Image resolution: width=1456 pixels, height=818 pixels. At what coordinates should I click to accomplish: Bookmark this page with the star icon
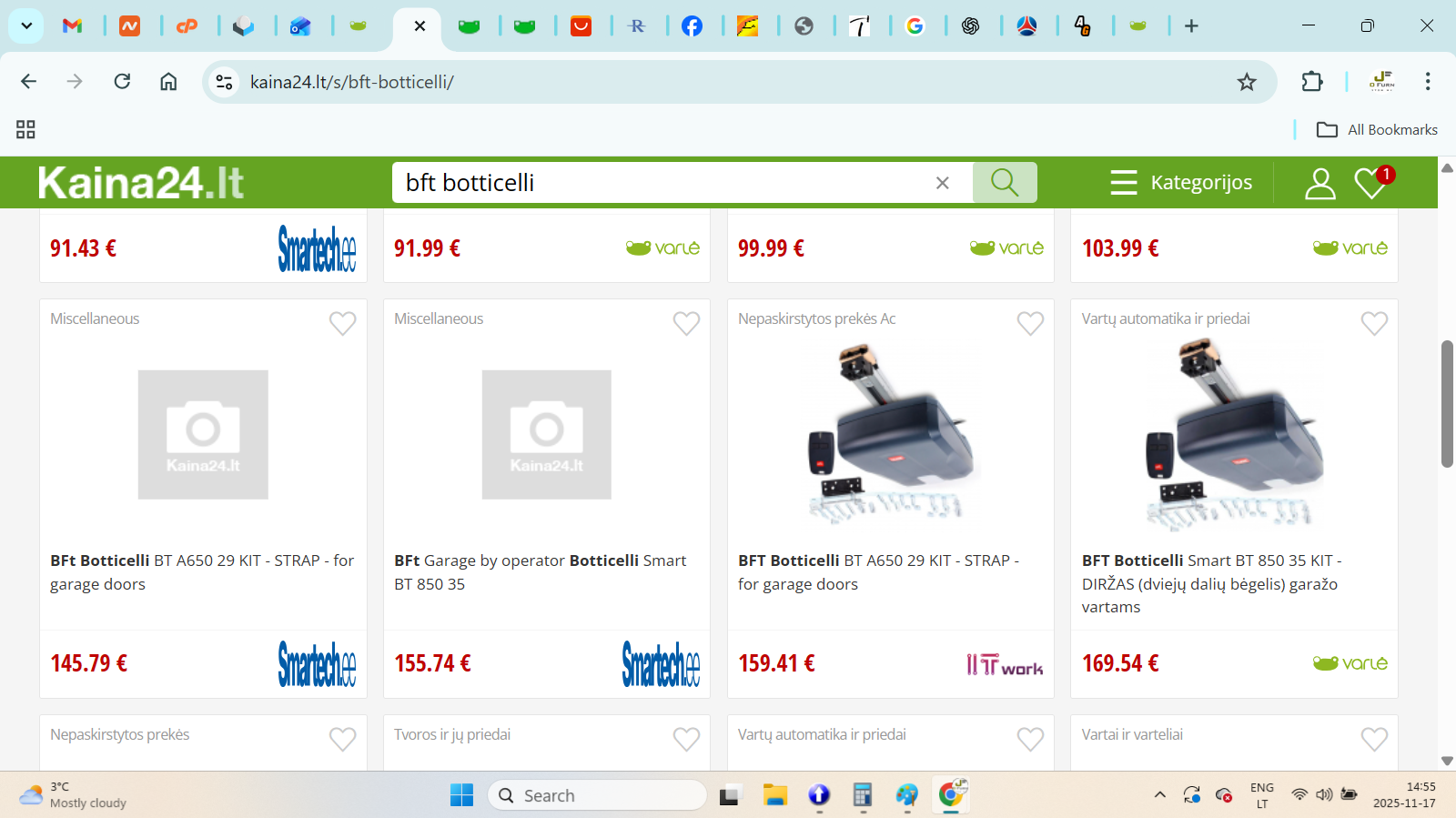pos(1247,82)
